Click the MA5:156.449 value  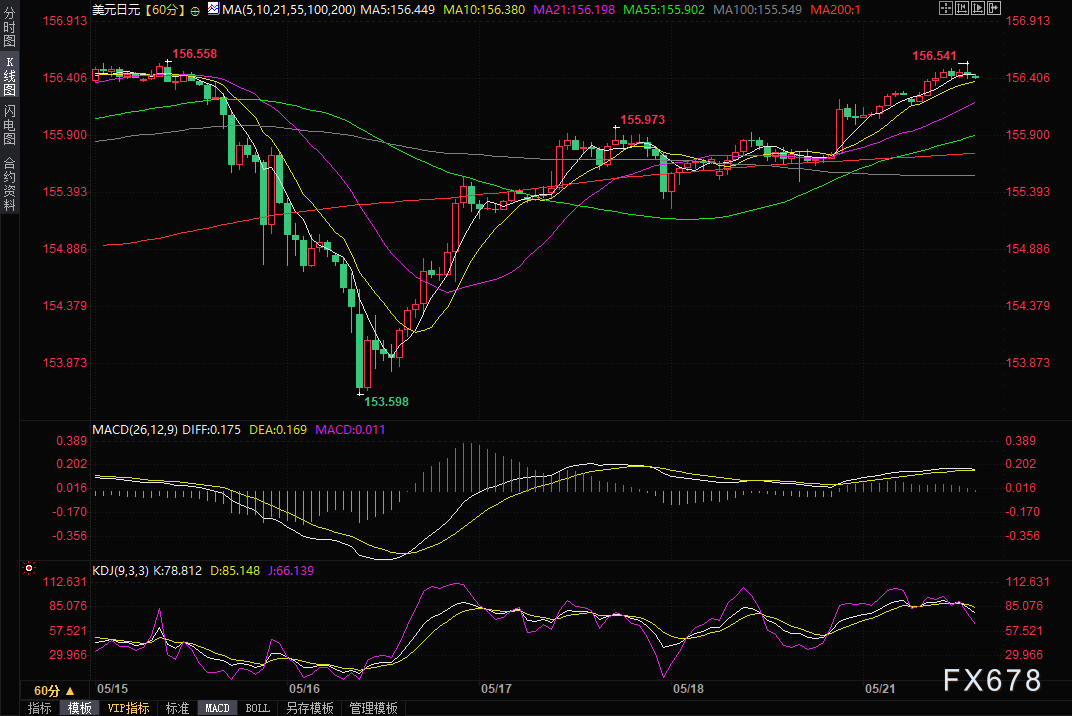[x=397, y=10]
